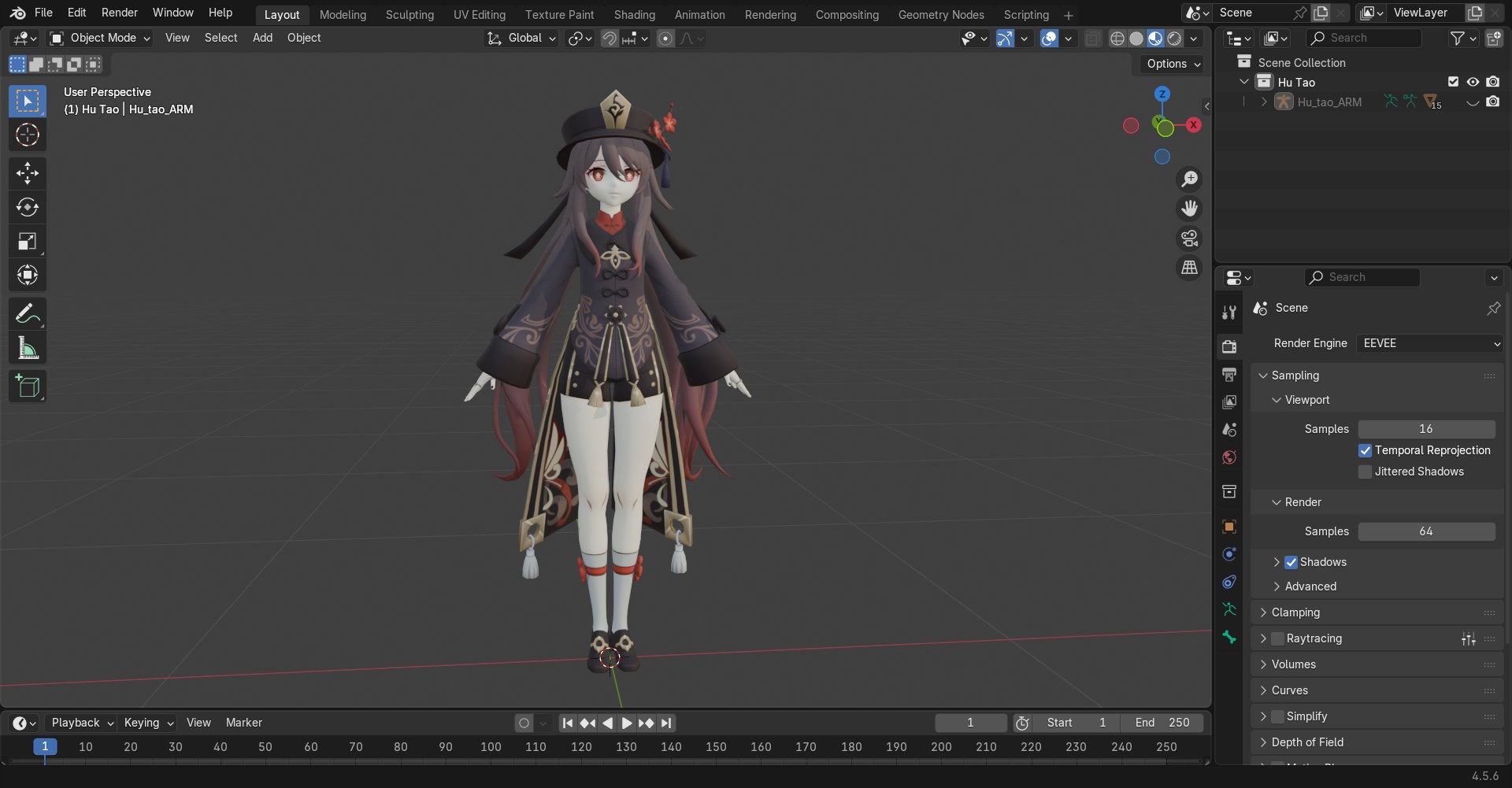Open Marker menu in timeline
Image resolution: width=1512 pixels, height=788 pixels.
point(243,723)
